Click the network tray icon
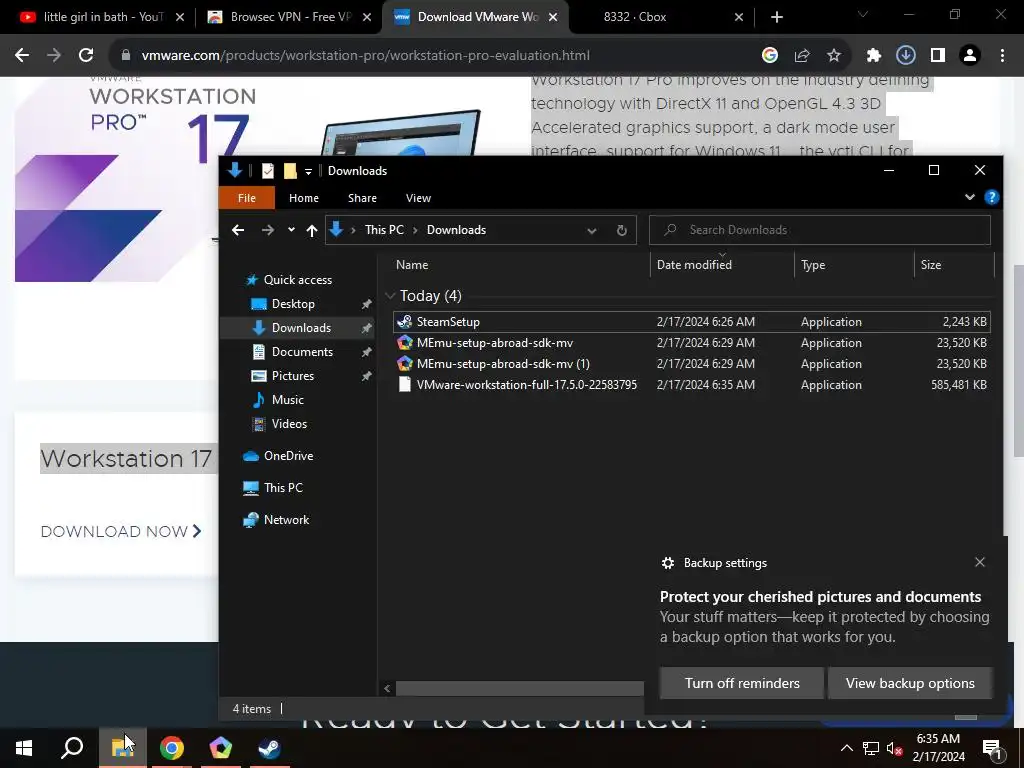 tap(870, 748)
